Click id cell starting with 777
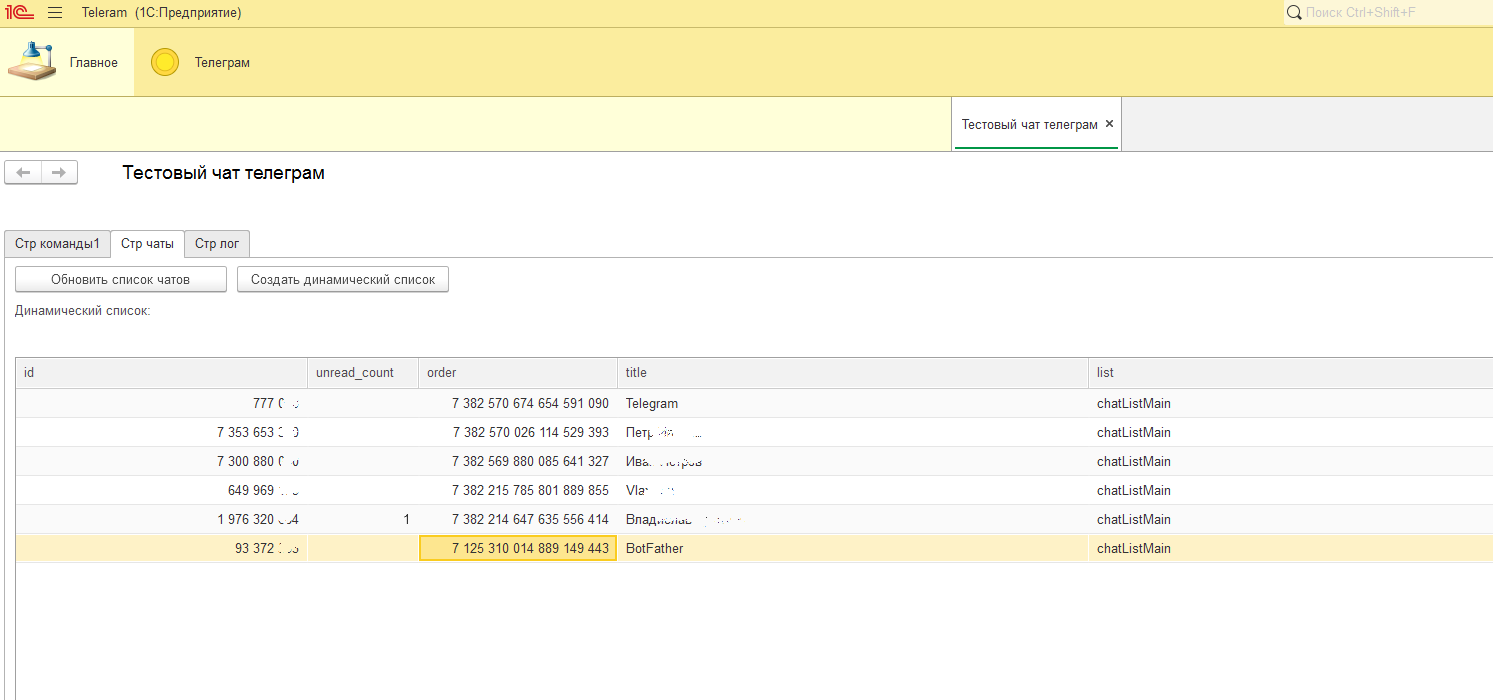The width and height of the screenshot is (1493, 700). [161, 403]
